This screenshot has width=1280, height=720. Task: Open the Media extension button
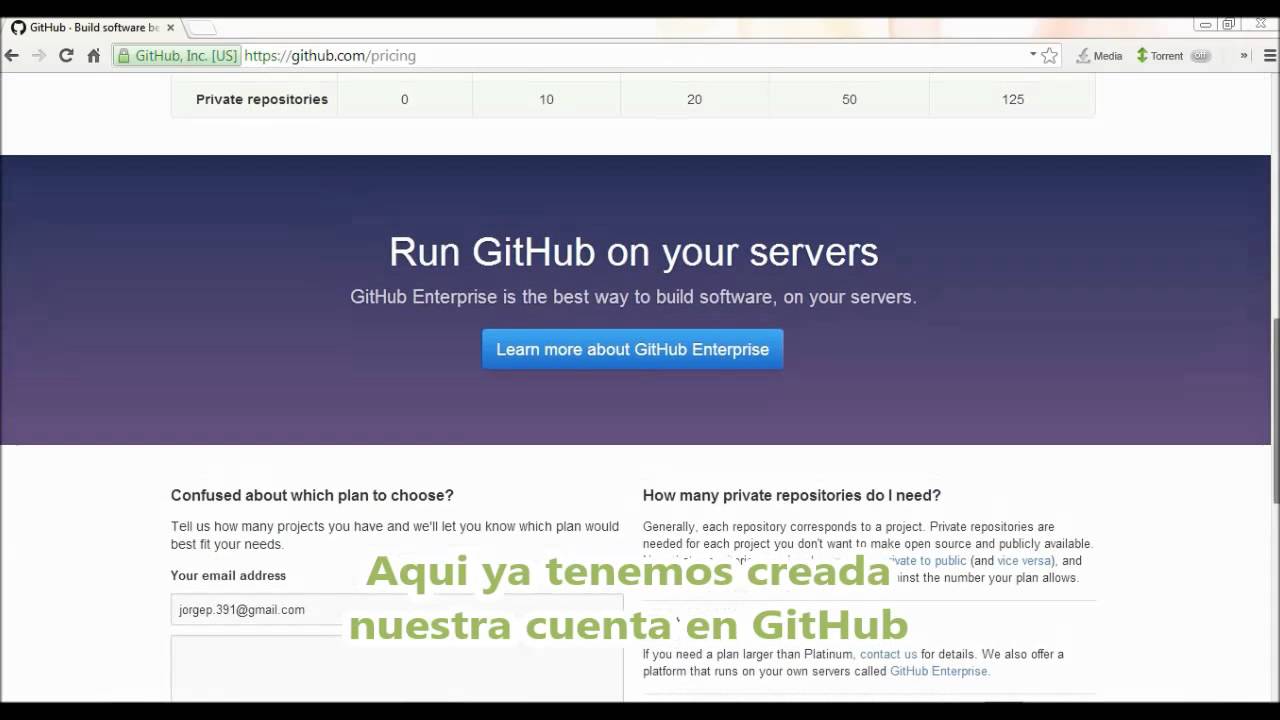pyautogui.click(x=1099, y=56)
